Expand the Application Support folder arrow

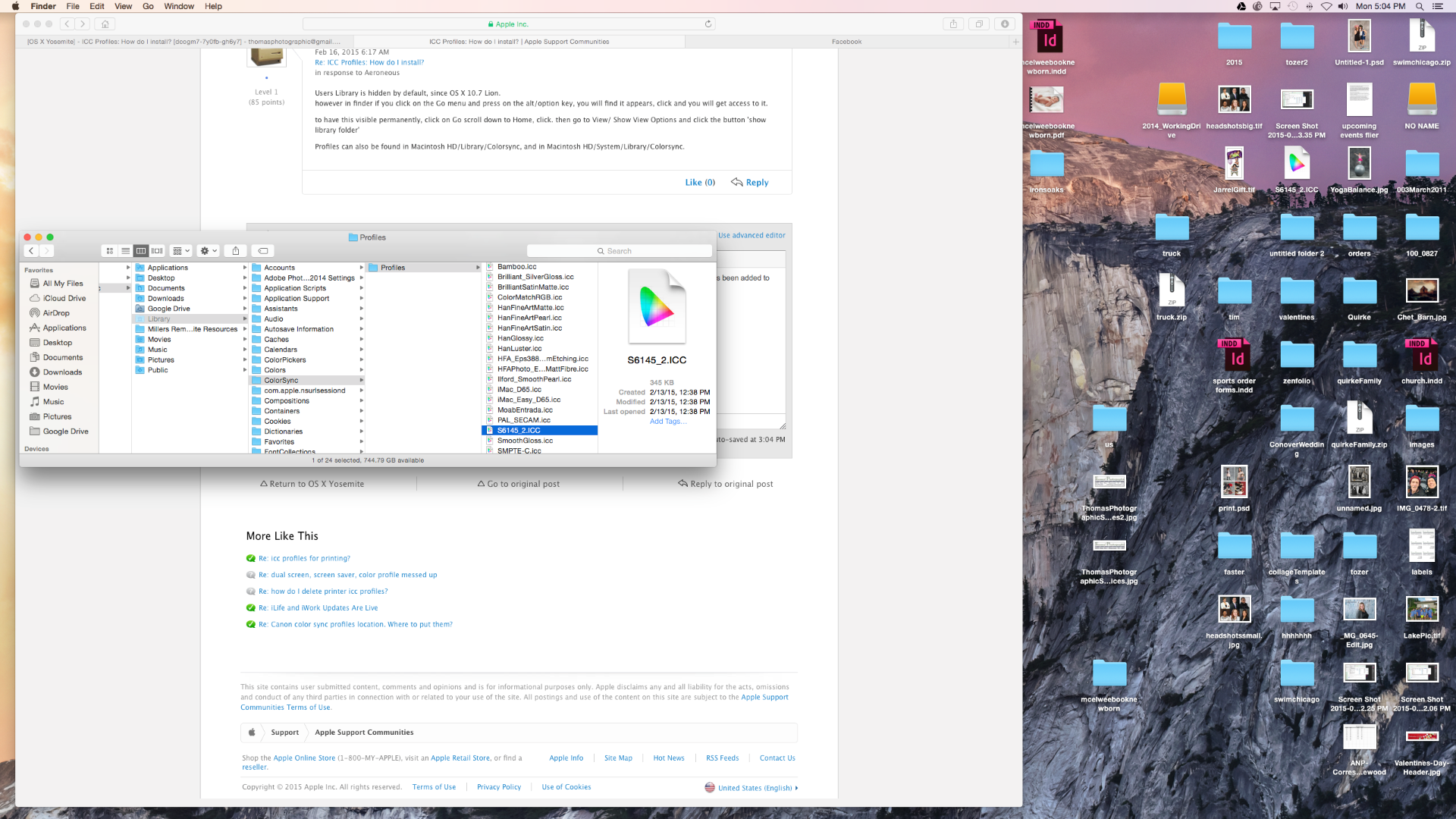(x=362, y=299)
